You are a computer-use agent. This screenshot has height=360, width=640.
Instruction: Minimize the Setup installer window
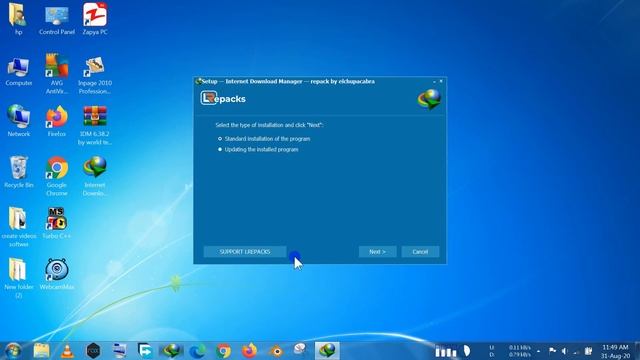(434, 82)
